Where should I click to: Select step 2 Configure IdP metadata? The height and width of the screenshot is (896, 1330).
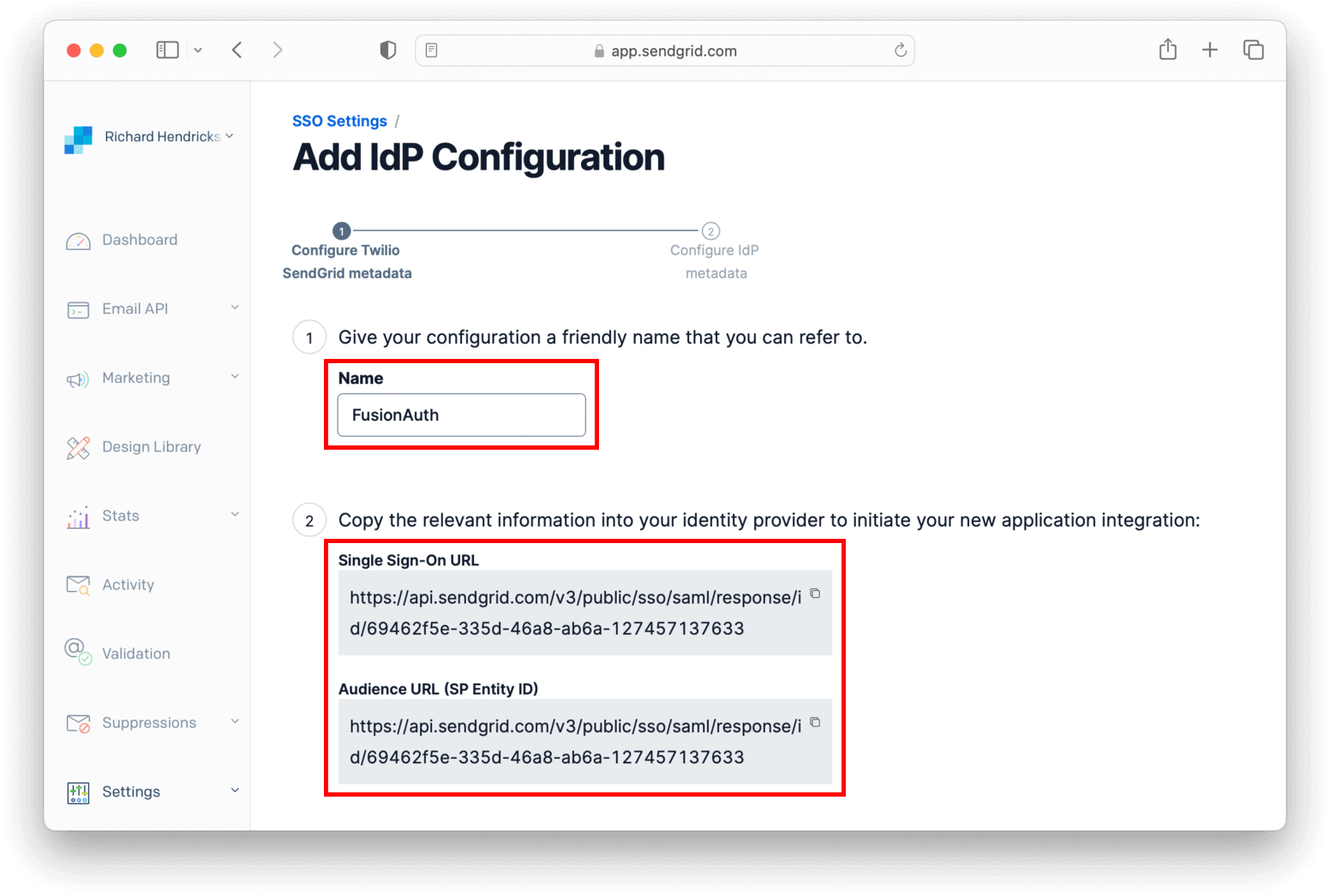[x=714, y=253]
